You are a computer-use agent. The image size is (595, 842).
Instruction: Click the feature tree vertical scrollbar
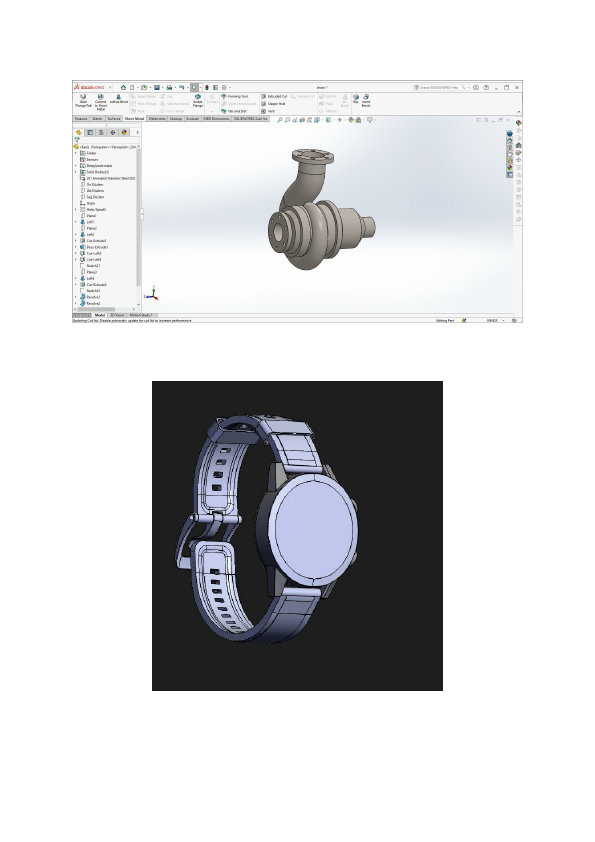click(x=139, y=215)
